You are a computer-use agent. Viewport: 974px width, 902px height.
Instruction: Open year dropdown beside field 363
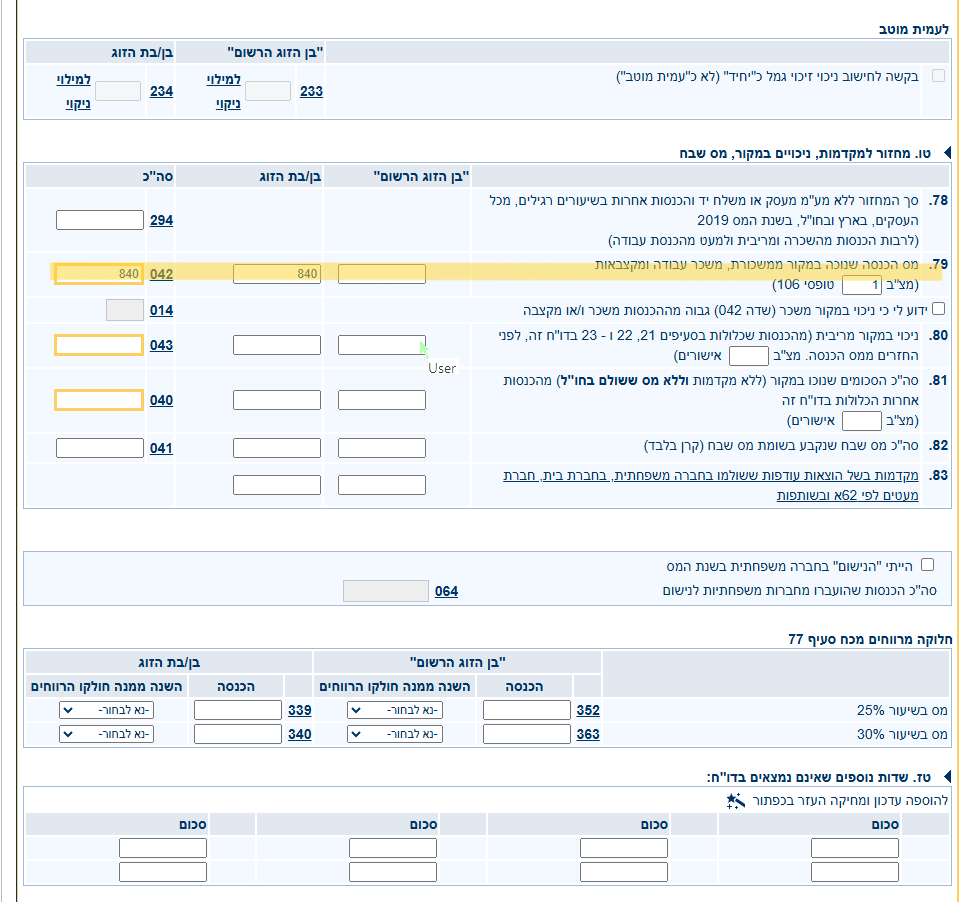395,734
